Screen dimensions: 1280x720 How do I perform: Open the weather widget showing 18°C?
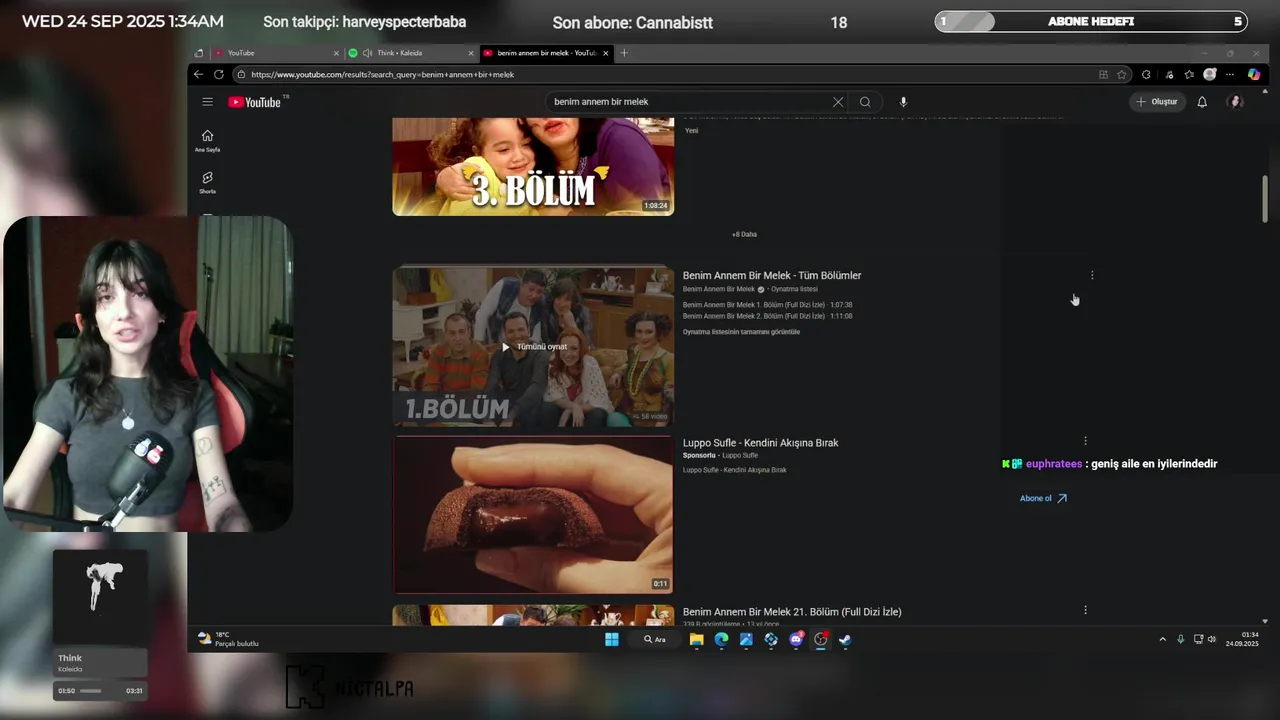(x=228, y=639)
